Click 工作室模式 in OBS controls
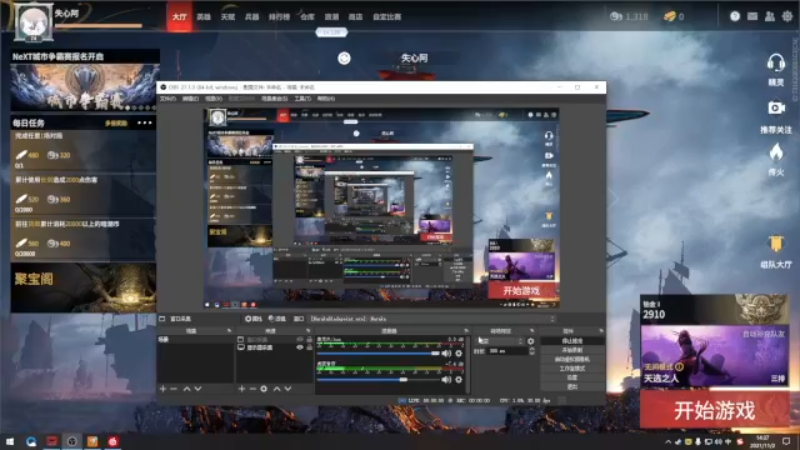This screenshot has width=800, height=450. 572,368
